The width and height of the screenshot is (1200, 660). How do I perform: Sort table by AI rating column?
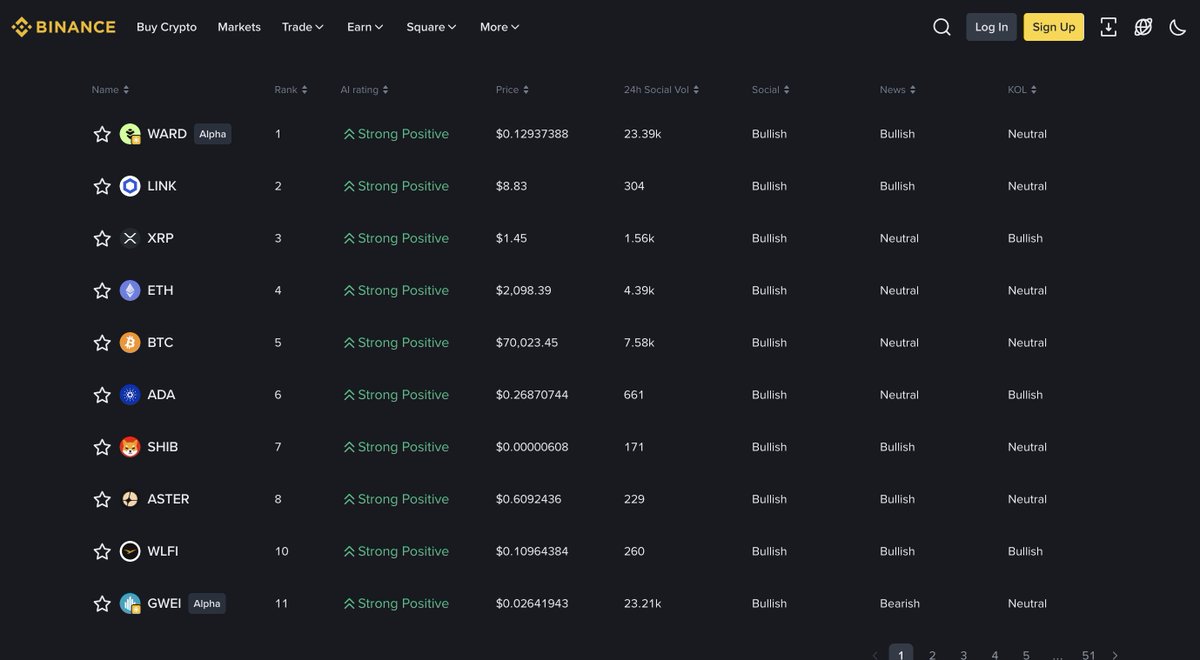click(x=364, y=90)
